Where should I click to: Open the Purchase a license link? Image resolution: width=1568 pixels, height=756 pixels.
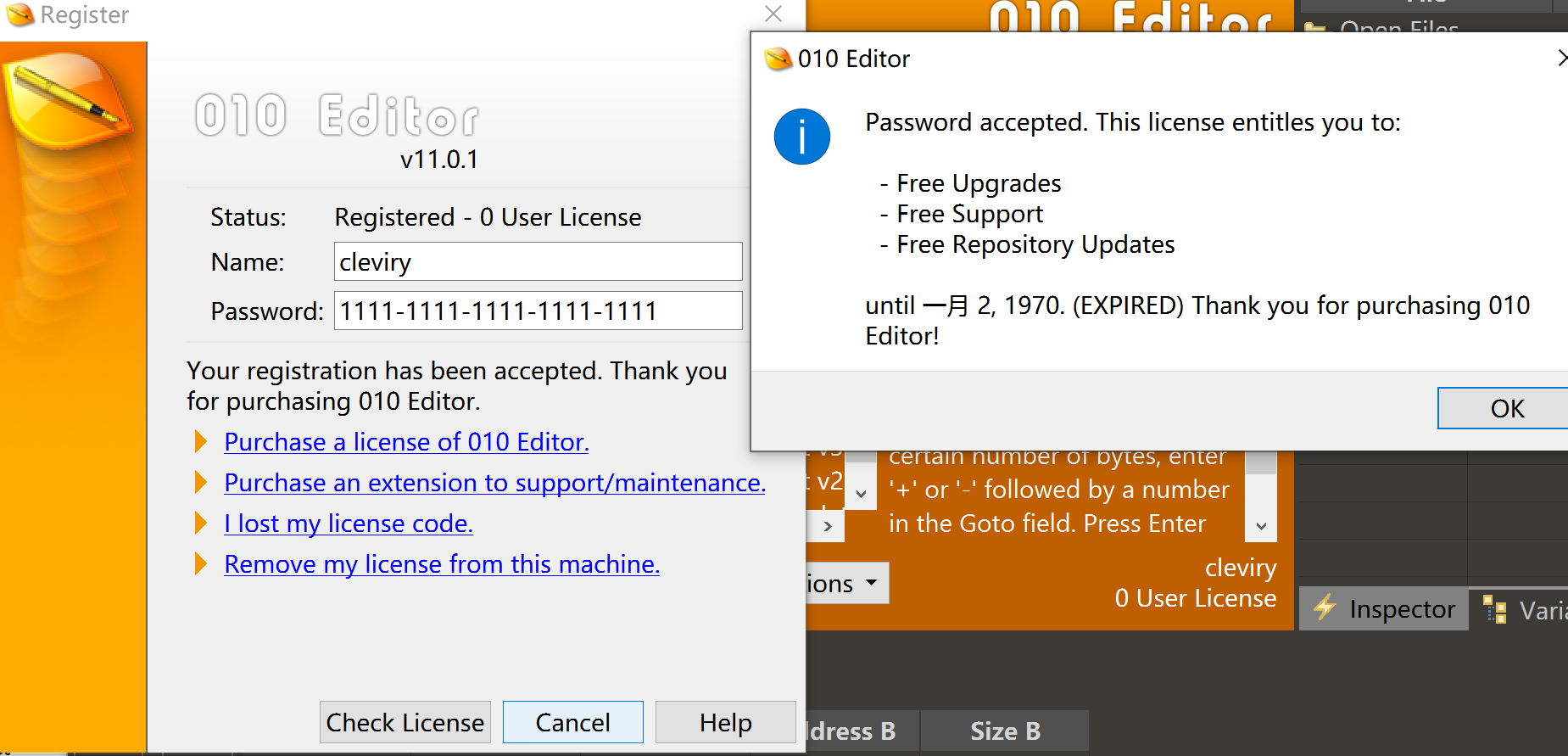[x=406, y=442]
